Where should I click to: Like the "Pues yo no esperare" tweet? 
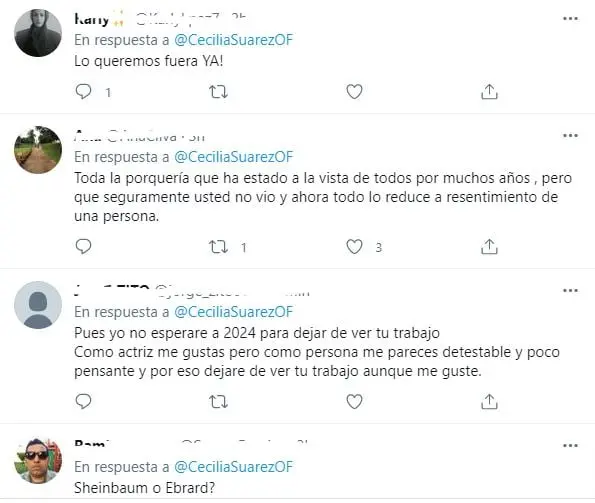354,402
